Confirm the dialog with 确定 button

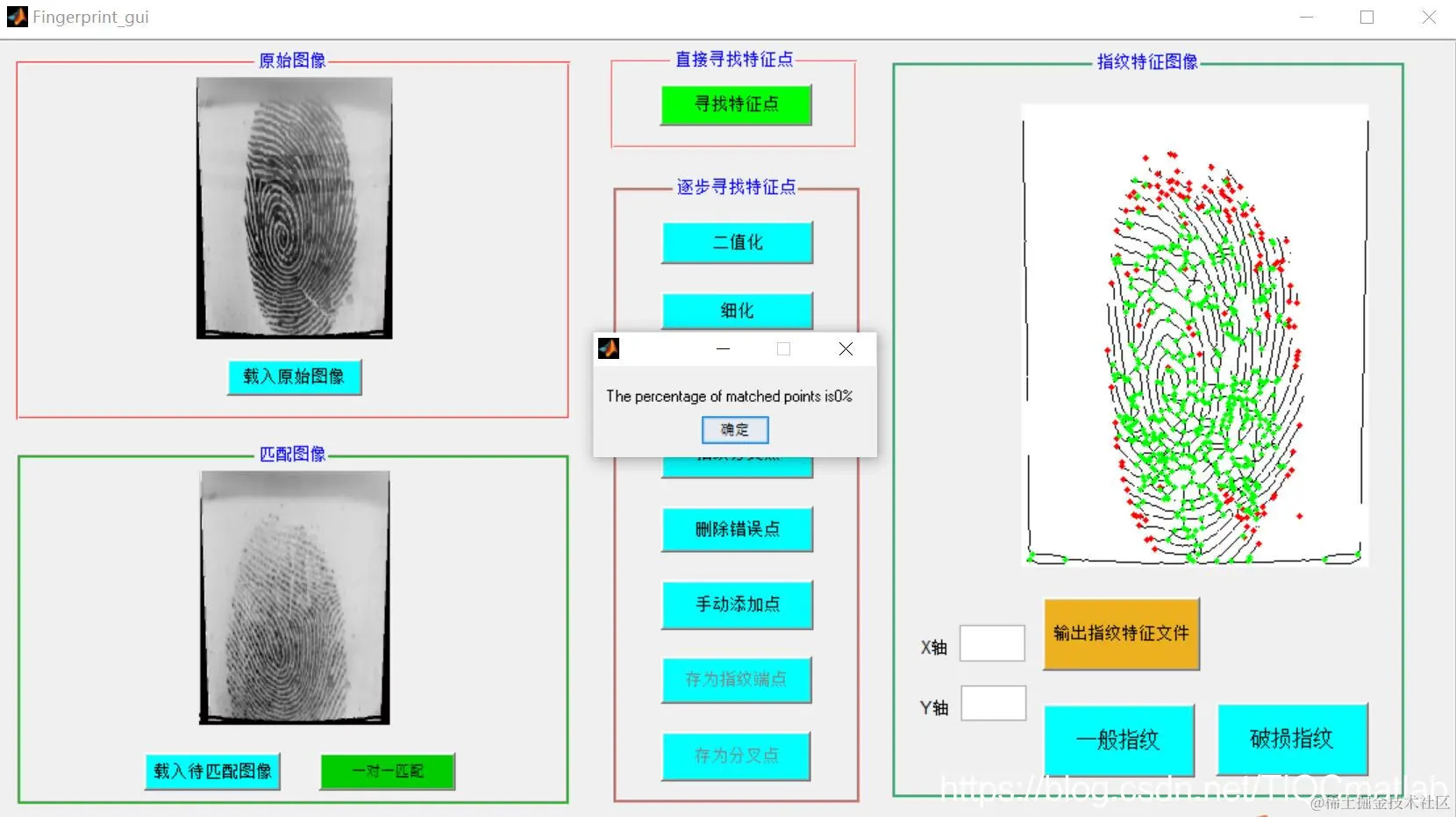coord(735,430)
